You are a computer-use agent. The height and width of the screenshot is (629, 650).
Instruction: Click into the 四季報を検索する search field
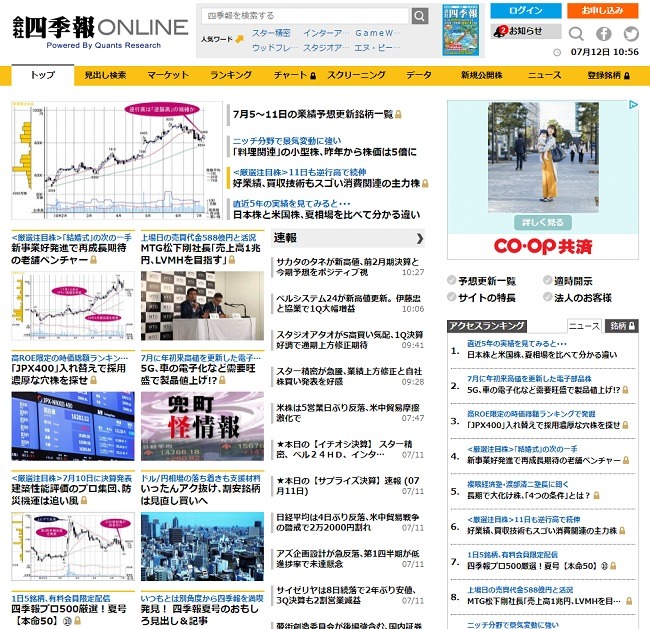[306, 16]
